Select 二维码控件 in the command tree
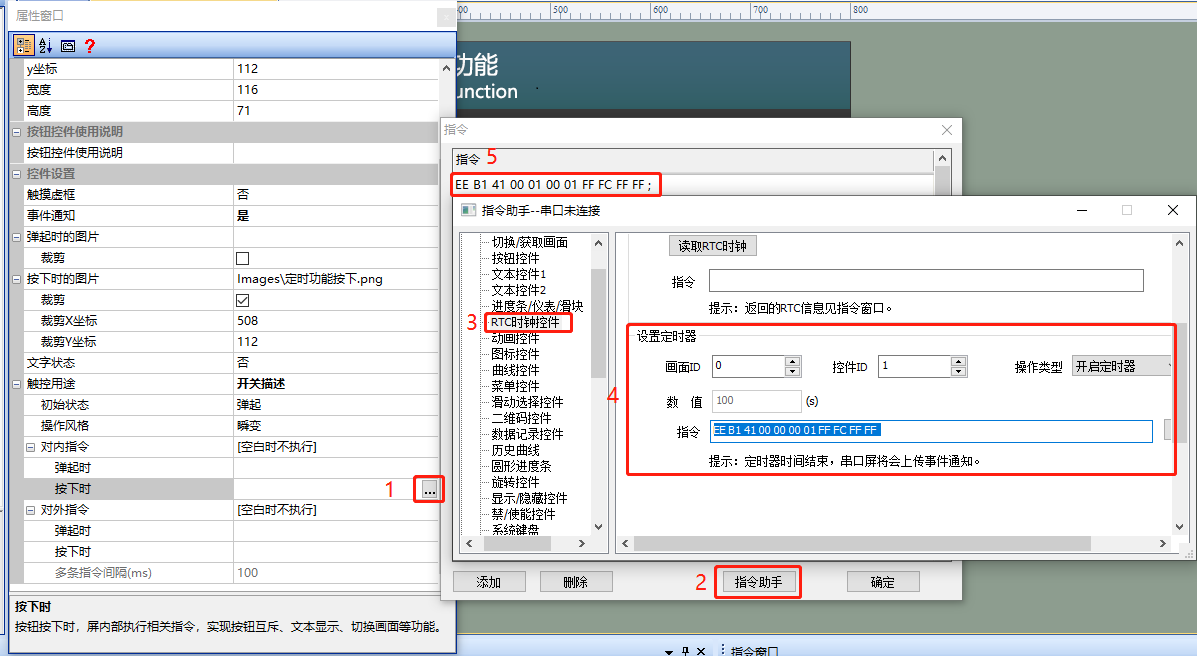Viewport: 1197px width, 656px height. [521, 418]
